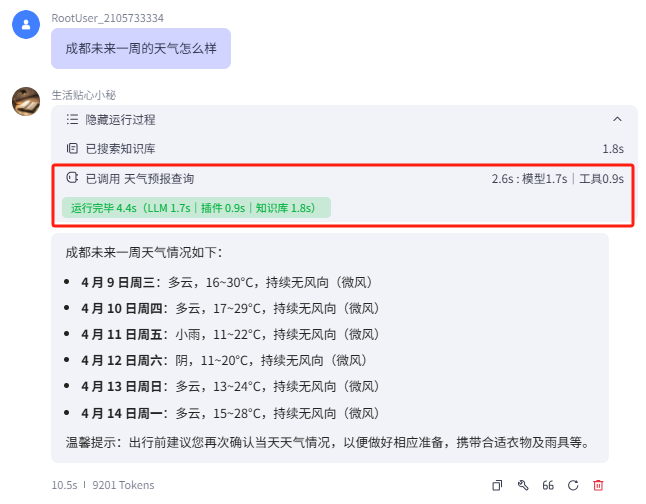Image resolution: width=646 pixels, height=504 pixels.
Task: Click the wrench debug icon
Action: (x=522, y=485)
